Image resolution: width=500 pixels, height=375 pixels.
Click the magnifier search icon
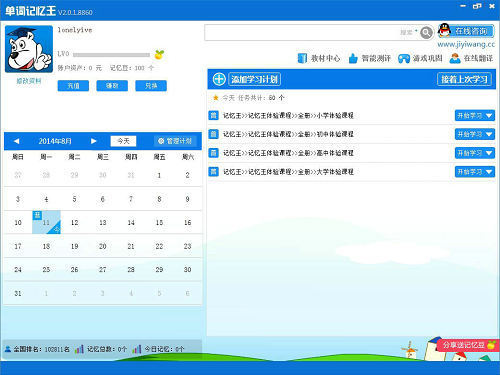426,32
